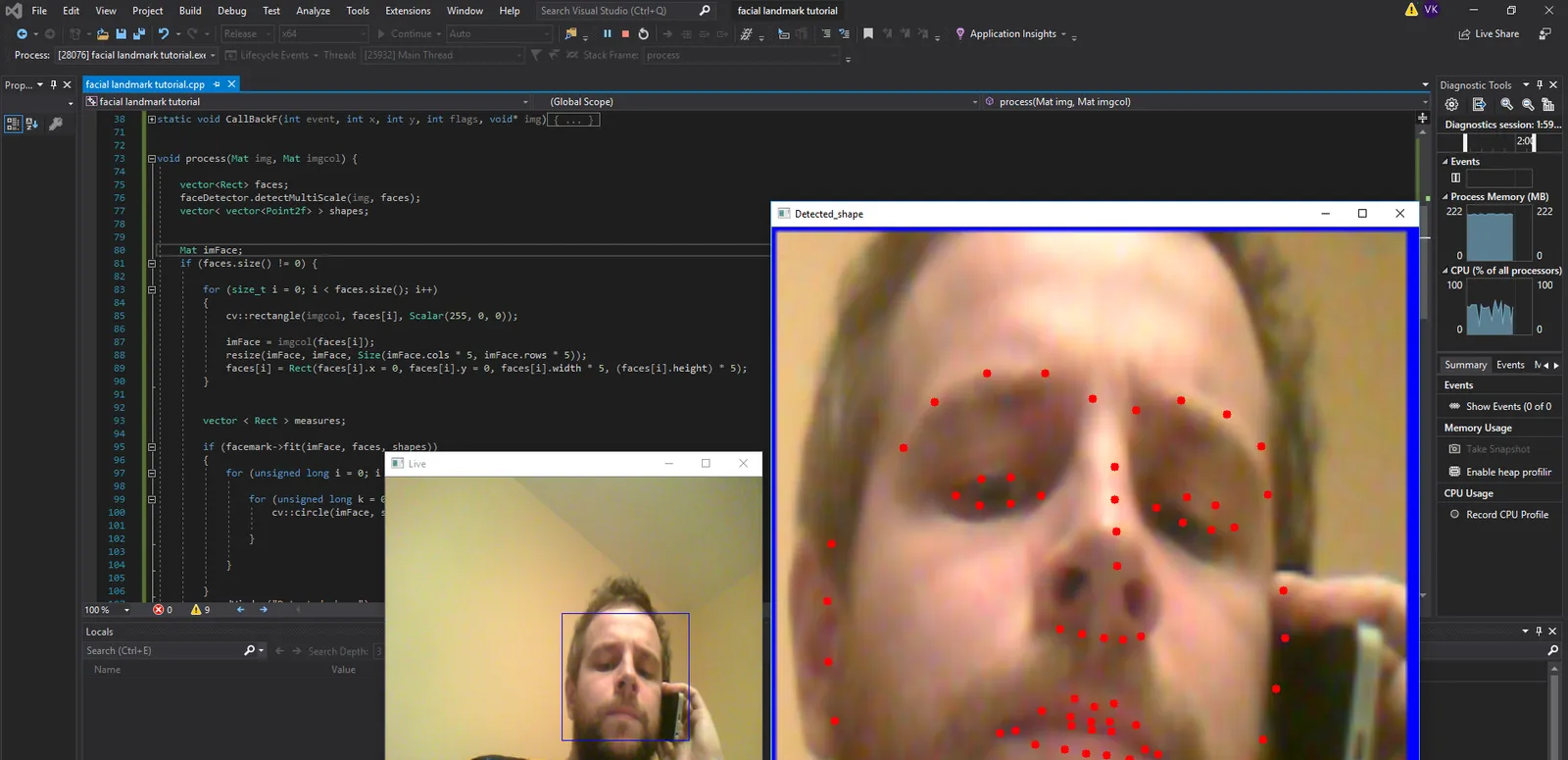1568x760 pixels.
Task: Collapse the if block at line 81
Action: coord(152,263)
